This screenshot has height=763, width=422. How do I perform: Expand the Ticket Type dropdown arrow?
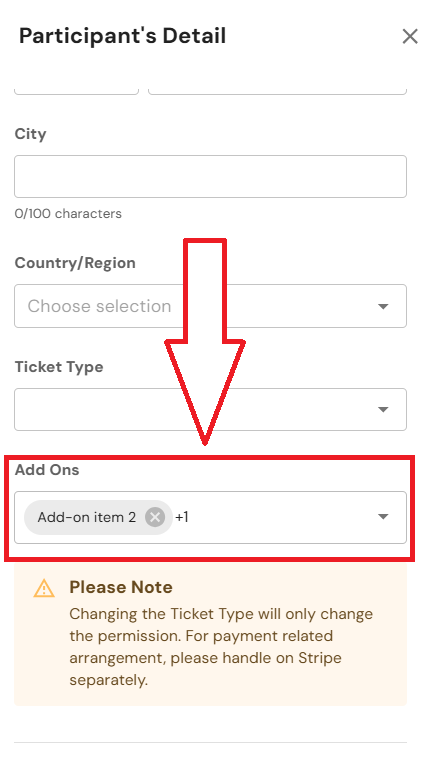pos(383,410)
